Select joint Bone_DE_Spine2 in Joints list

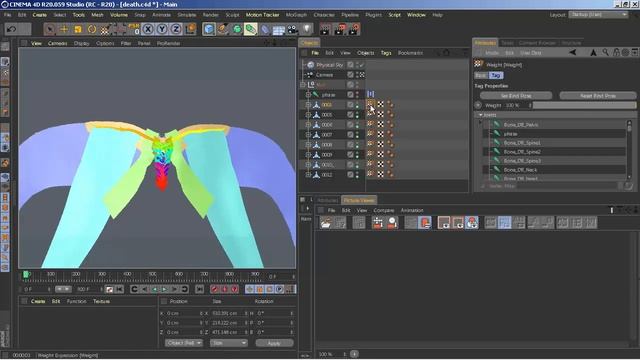tap(522, 152)
